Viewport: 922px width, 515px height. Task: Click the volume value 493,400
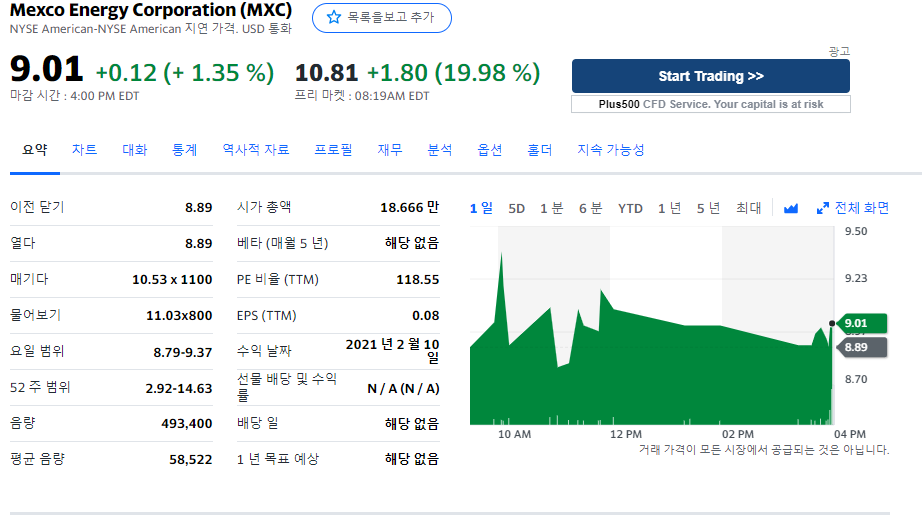coord(187,424)
